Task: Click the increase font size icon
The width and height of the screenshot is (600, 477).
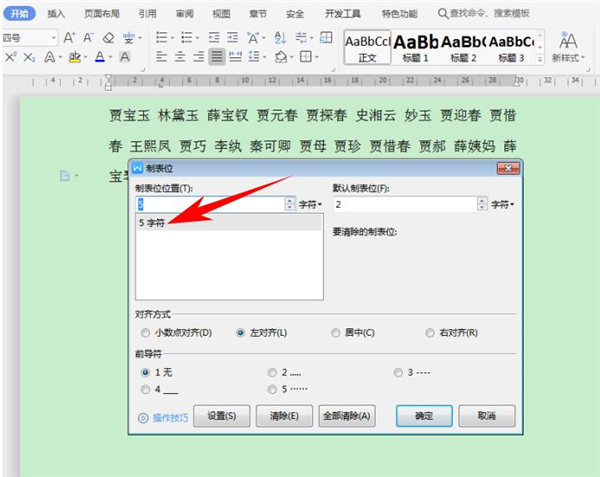Action: coord(69,37)
